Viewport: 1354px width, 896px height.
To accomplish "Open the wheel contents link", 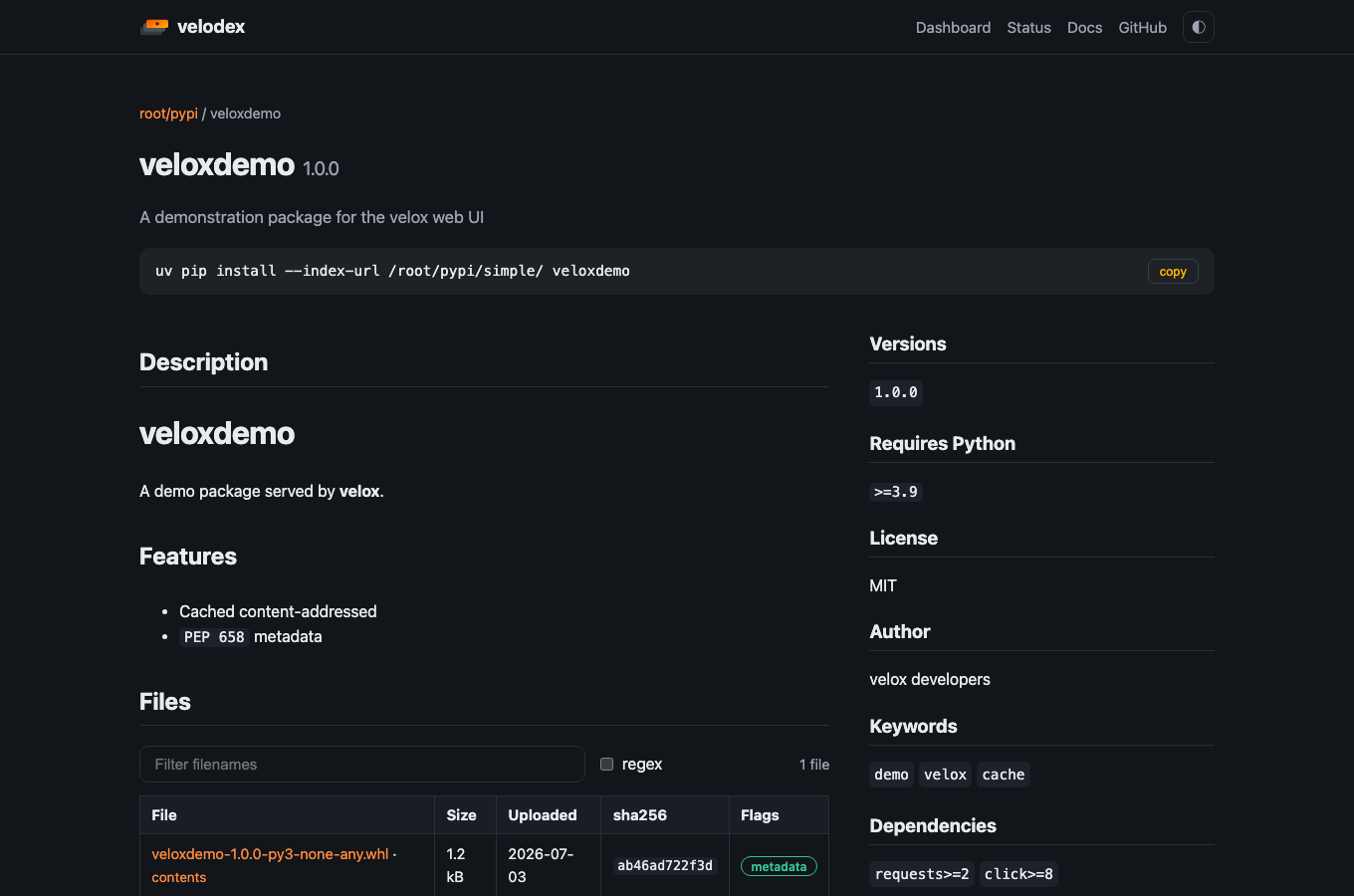I will click(x=179, y=877).
